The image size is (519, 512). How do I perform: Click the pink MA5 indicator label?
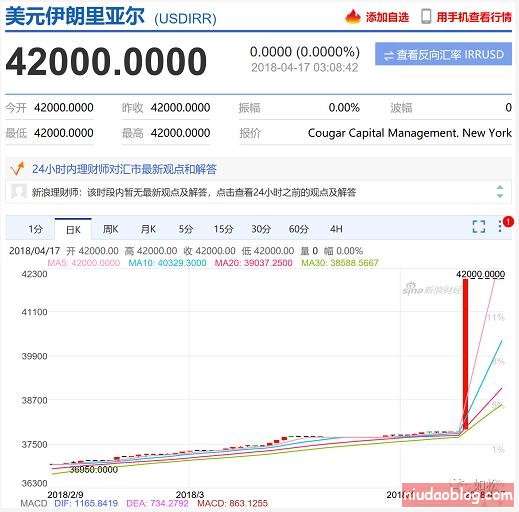(84, 263)
